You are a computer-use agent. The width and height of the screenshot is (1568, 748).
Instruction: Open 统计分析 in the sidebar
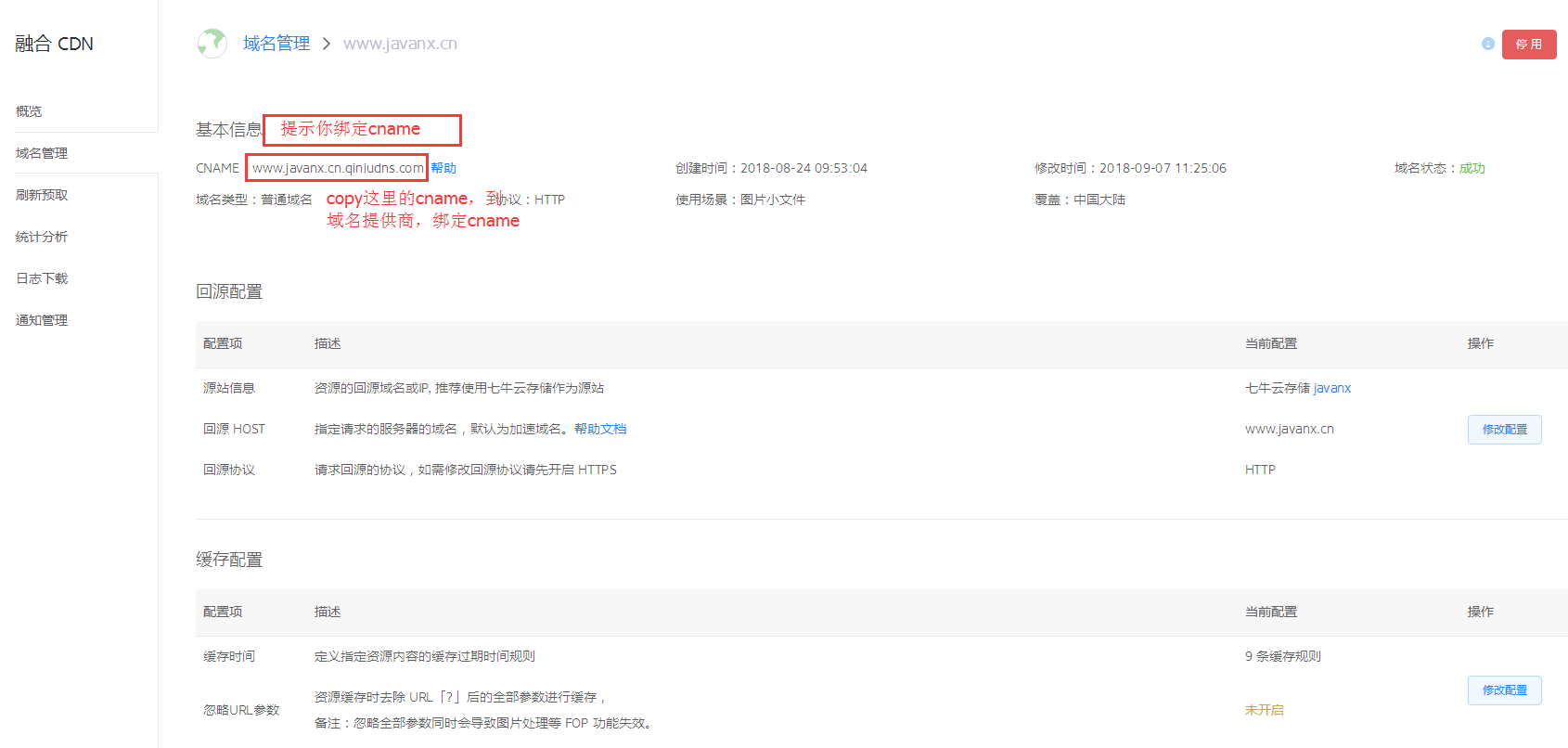pos(42,237)
